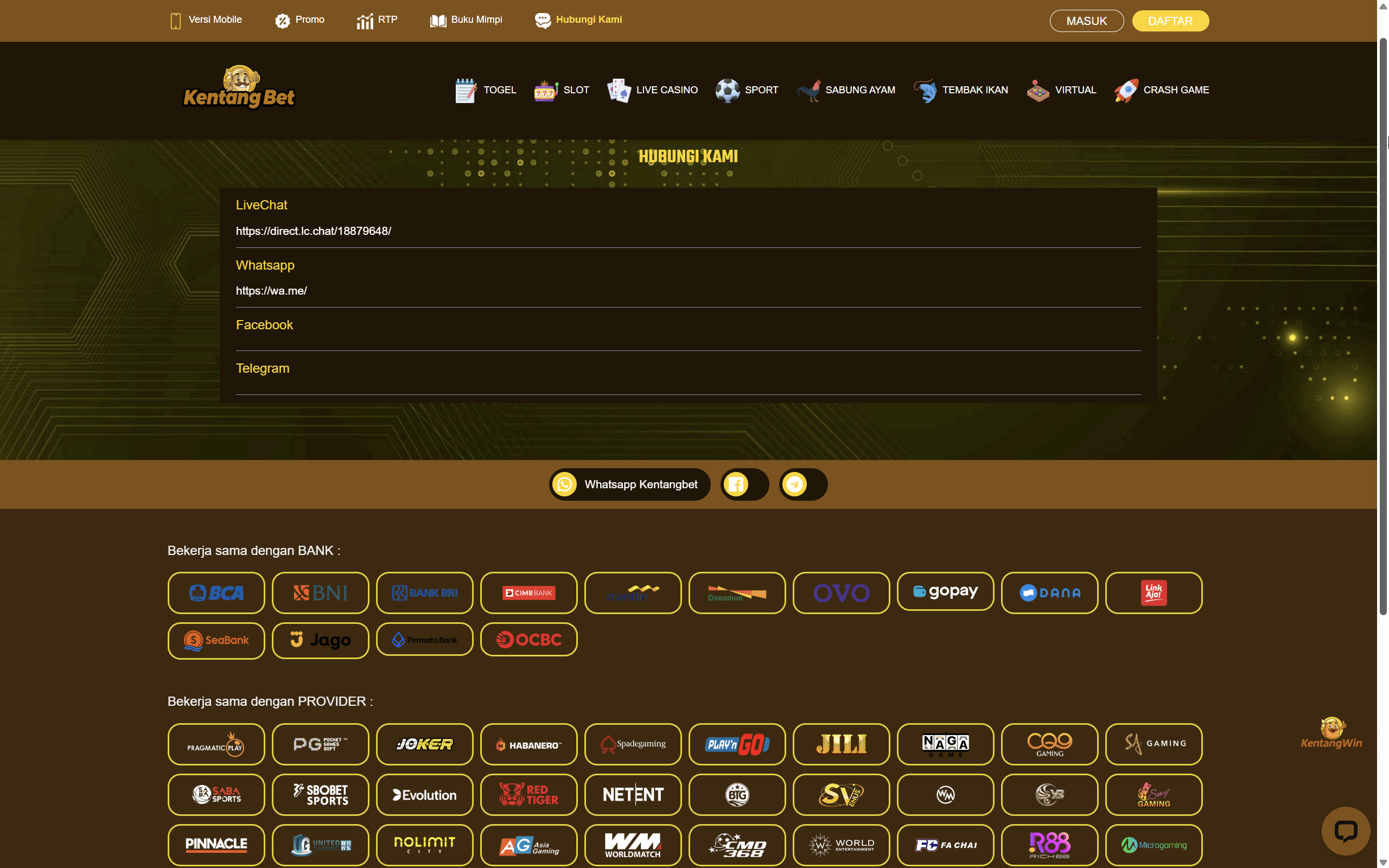
Task: Click the OVO payment logo
Action: (842, 593)
